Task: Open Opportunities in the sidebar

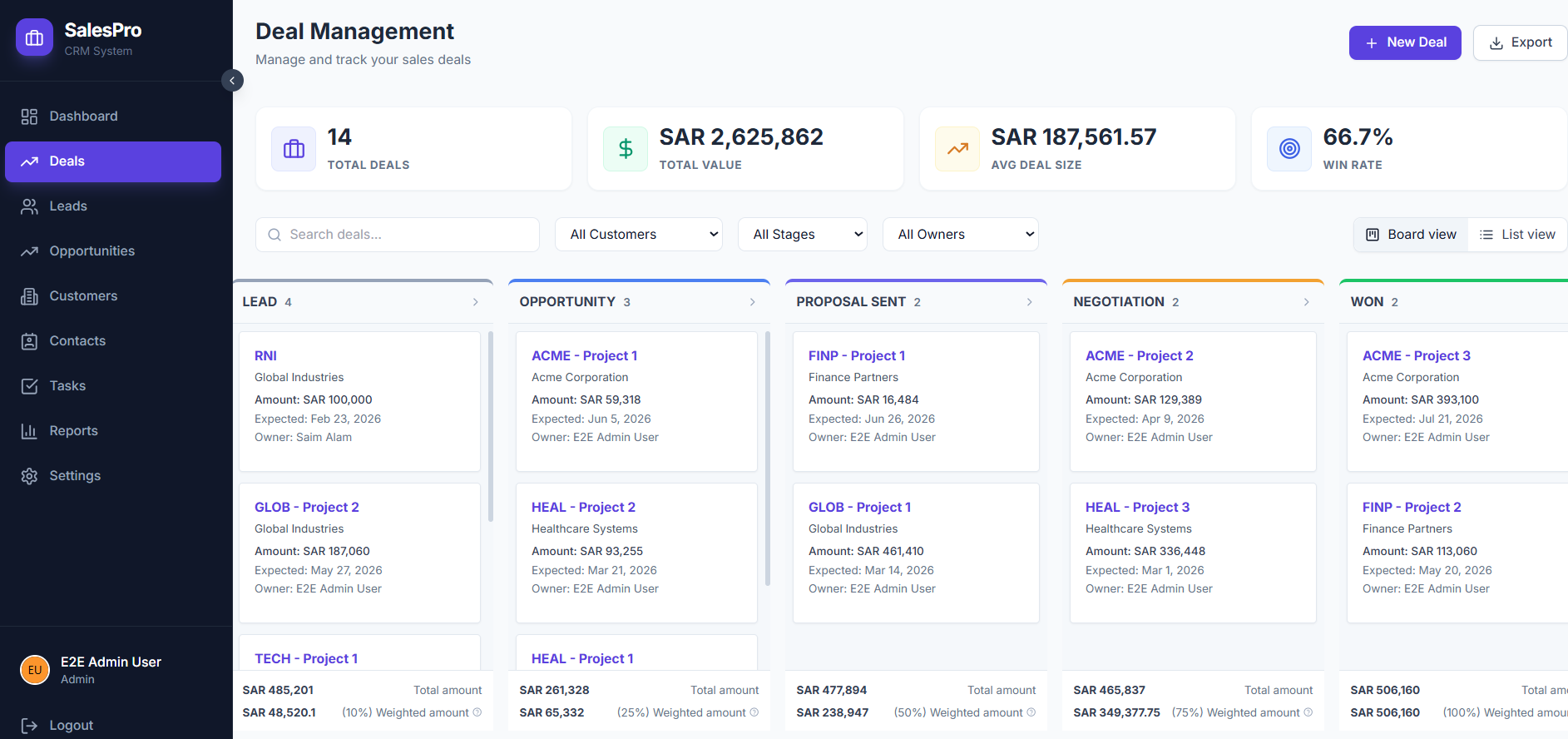Action: coord(113,251)
